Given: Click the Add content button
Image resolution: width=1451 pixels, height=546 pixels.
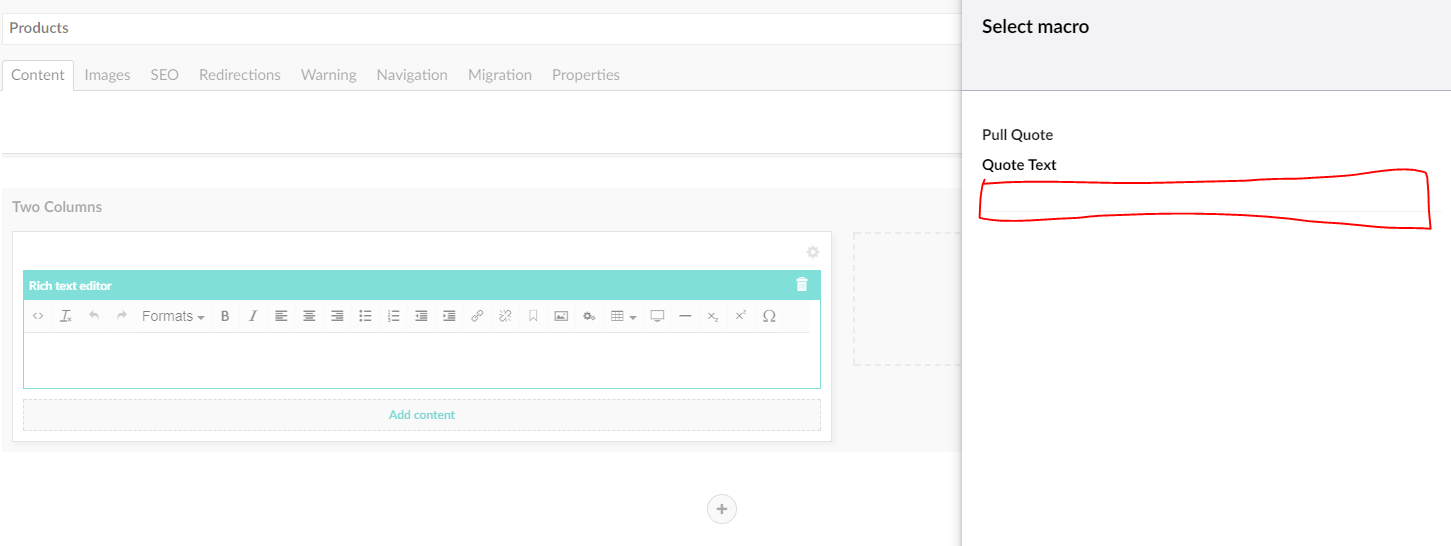Looking at the screenshot, I should click(x=421, y=415).
